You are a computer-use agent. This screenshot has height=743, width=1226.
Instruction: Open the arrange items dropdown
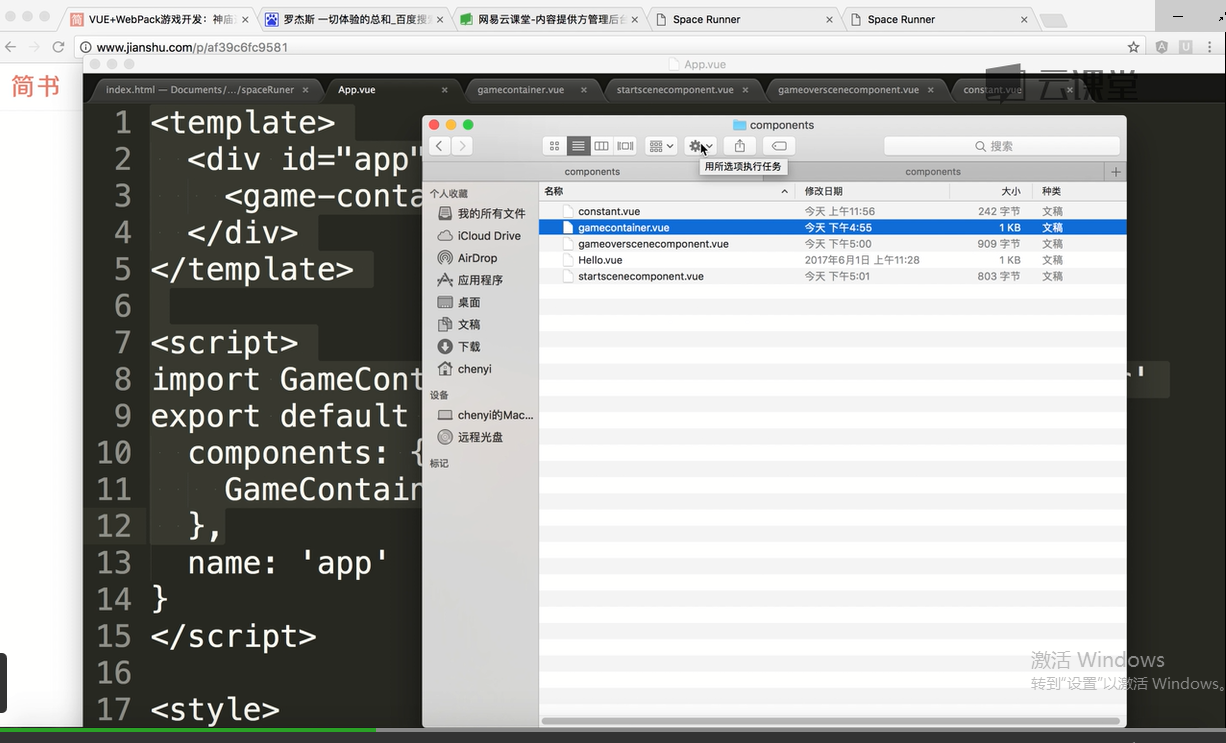pos(661,146)
